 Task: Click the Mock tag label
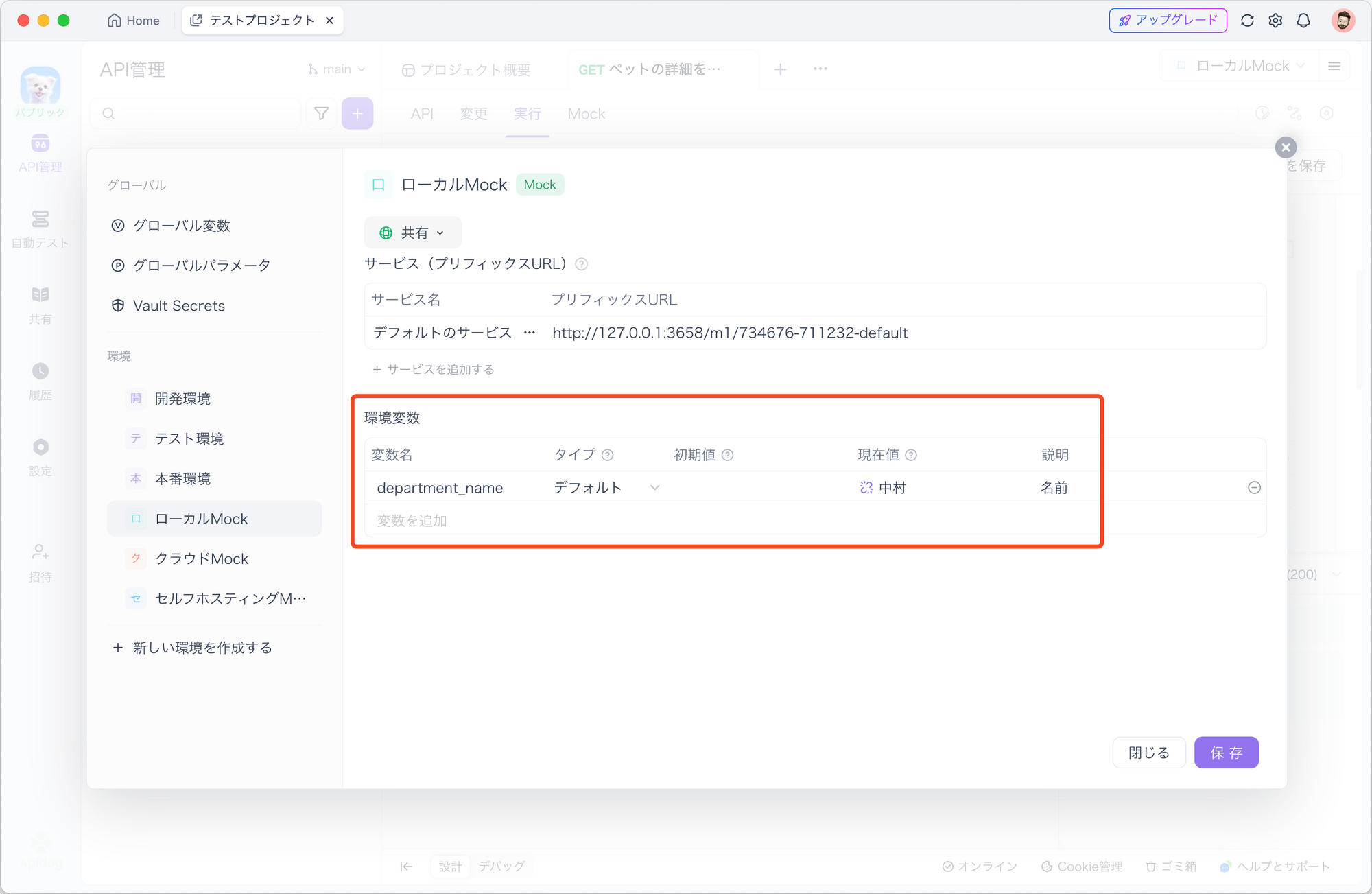540,185
